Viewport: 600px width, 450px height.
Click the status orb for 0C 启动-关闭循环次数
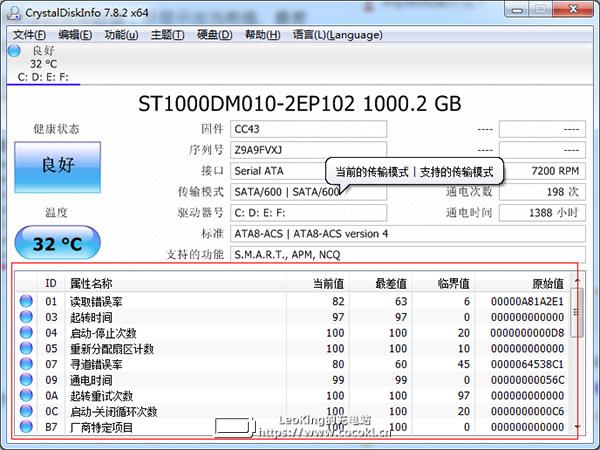(x=26, y=411)
